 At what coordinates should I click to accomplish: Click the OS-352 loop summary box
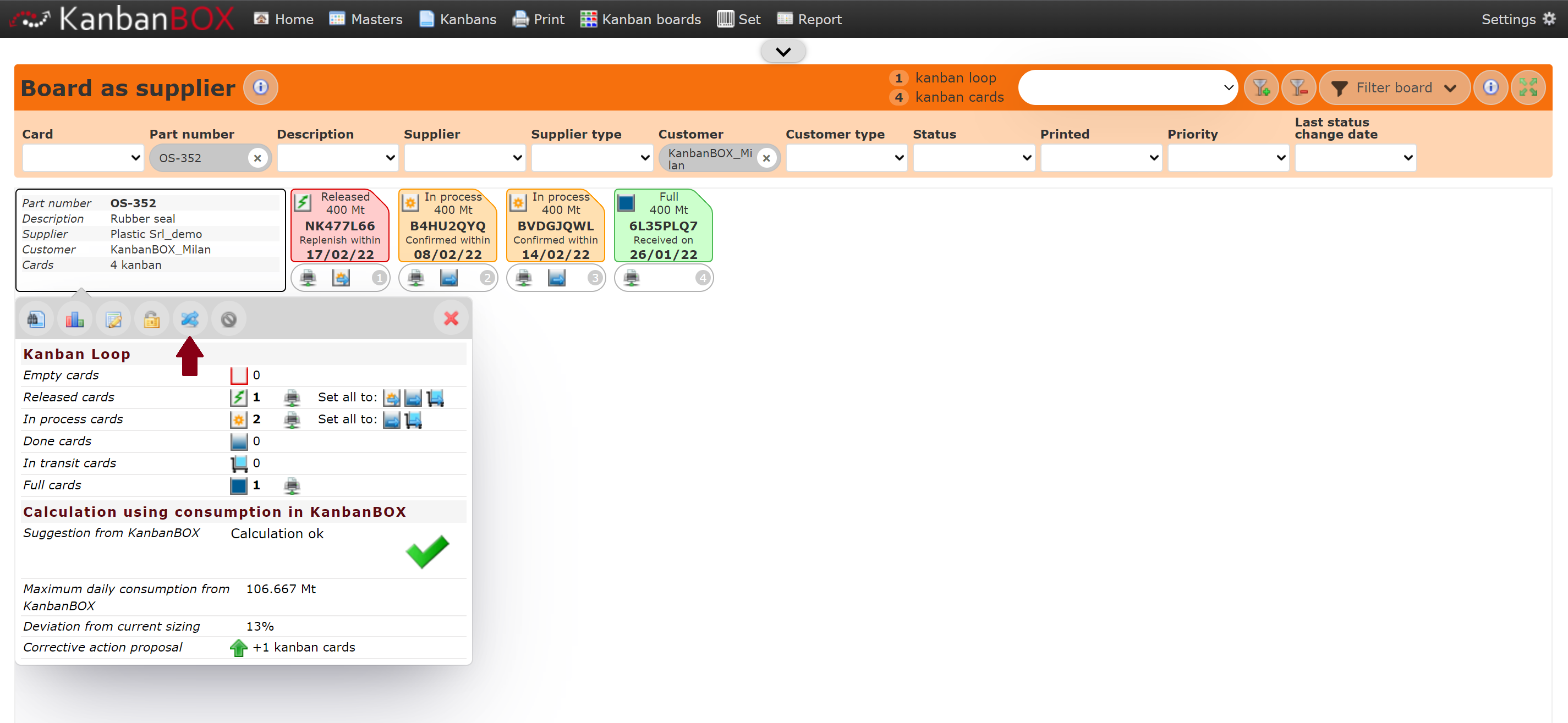150,240
